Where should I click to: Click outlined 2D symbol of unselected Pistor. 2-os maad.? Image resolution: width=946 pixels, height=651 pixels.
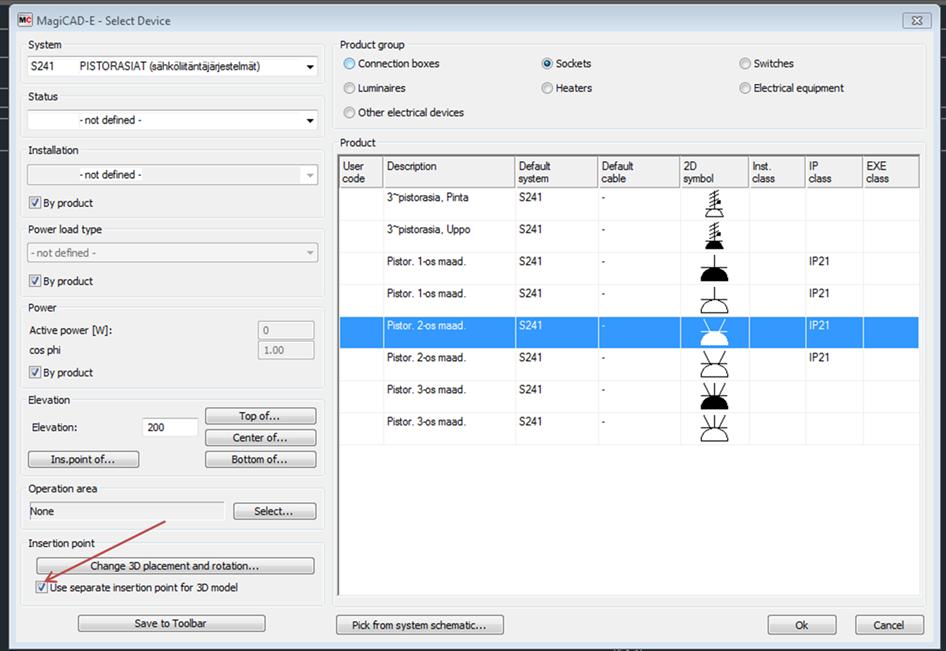tap(714, 364)
